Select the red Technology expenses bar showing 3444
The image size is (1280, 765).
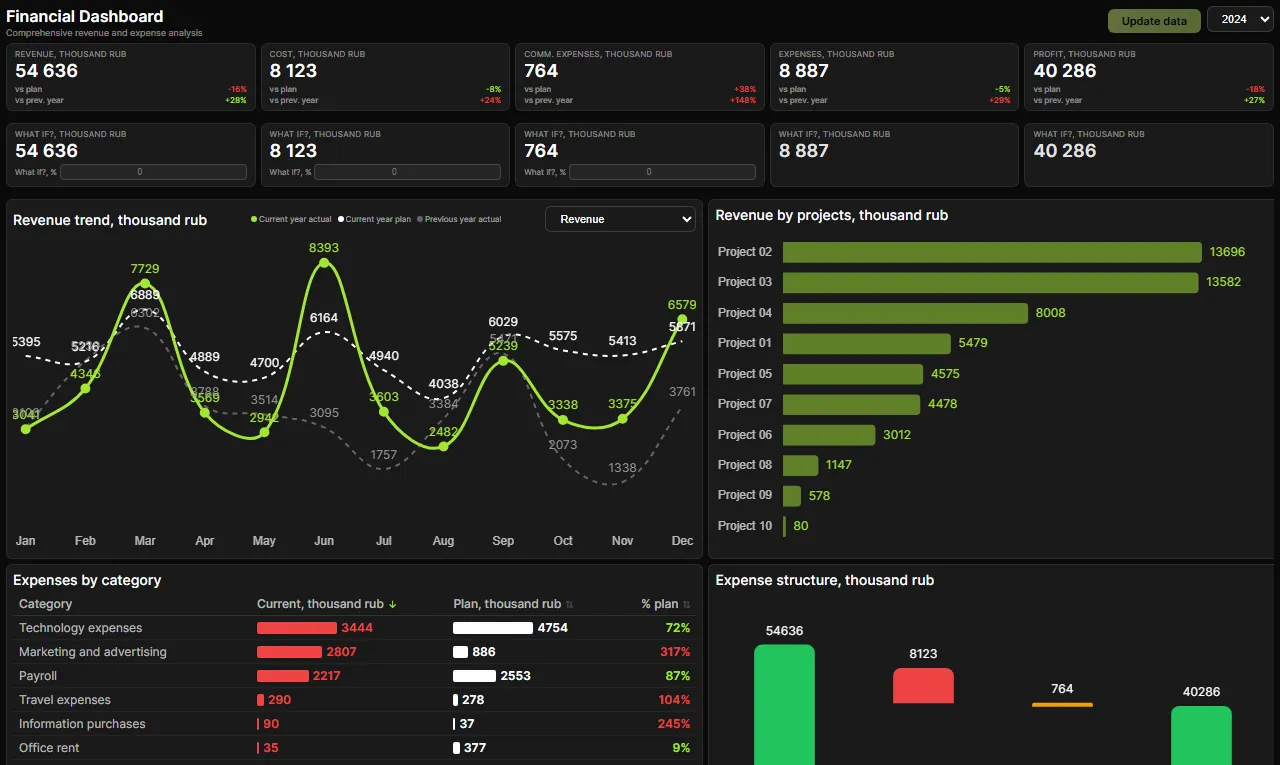pyautogui.click(x=297, y=628)
